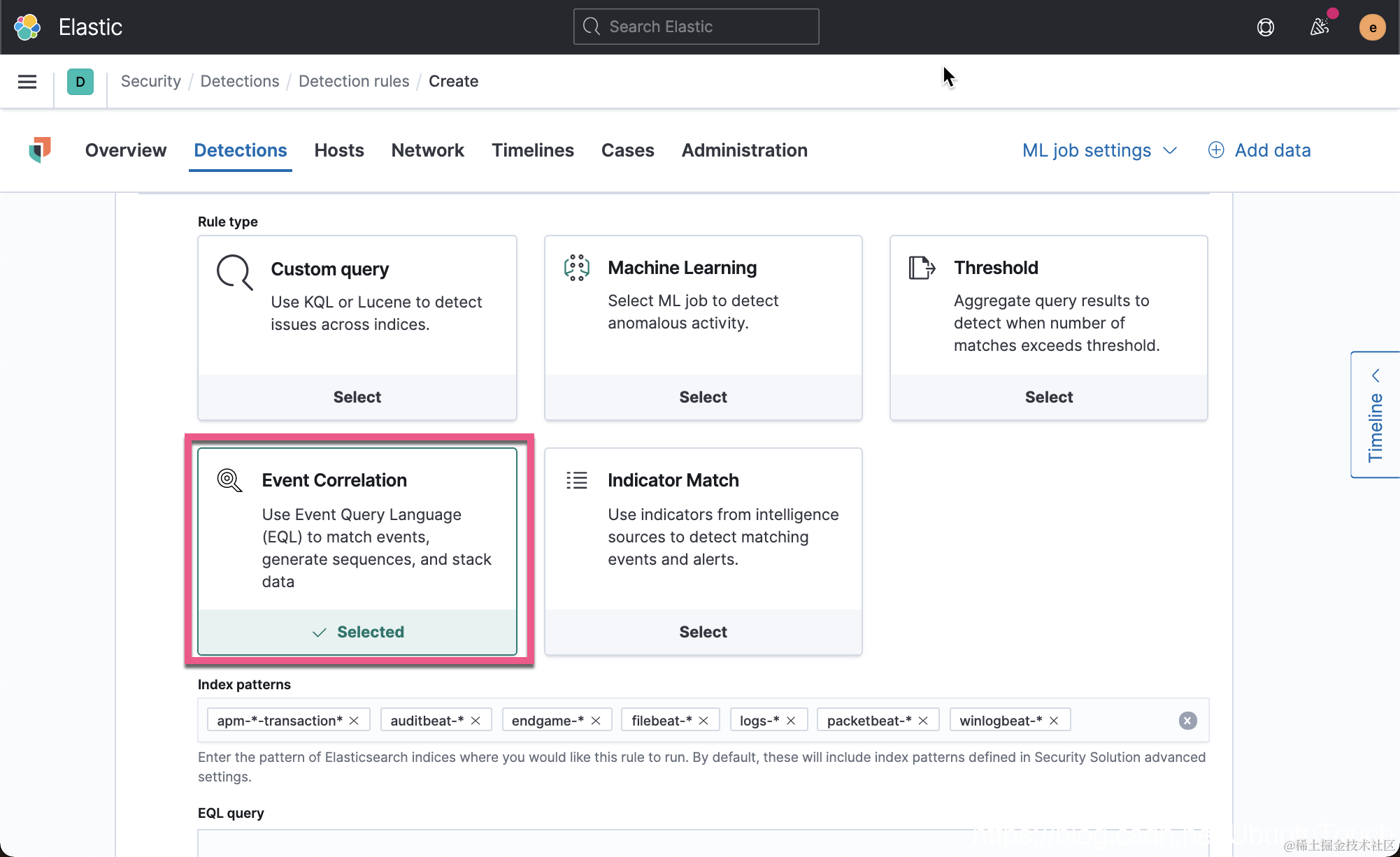Screen dimensions: 1400x857
Task: Click the 'Index patterns' label
Action: tap(244, 684)
